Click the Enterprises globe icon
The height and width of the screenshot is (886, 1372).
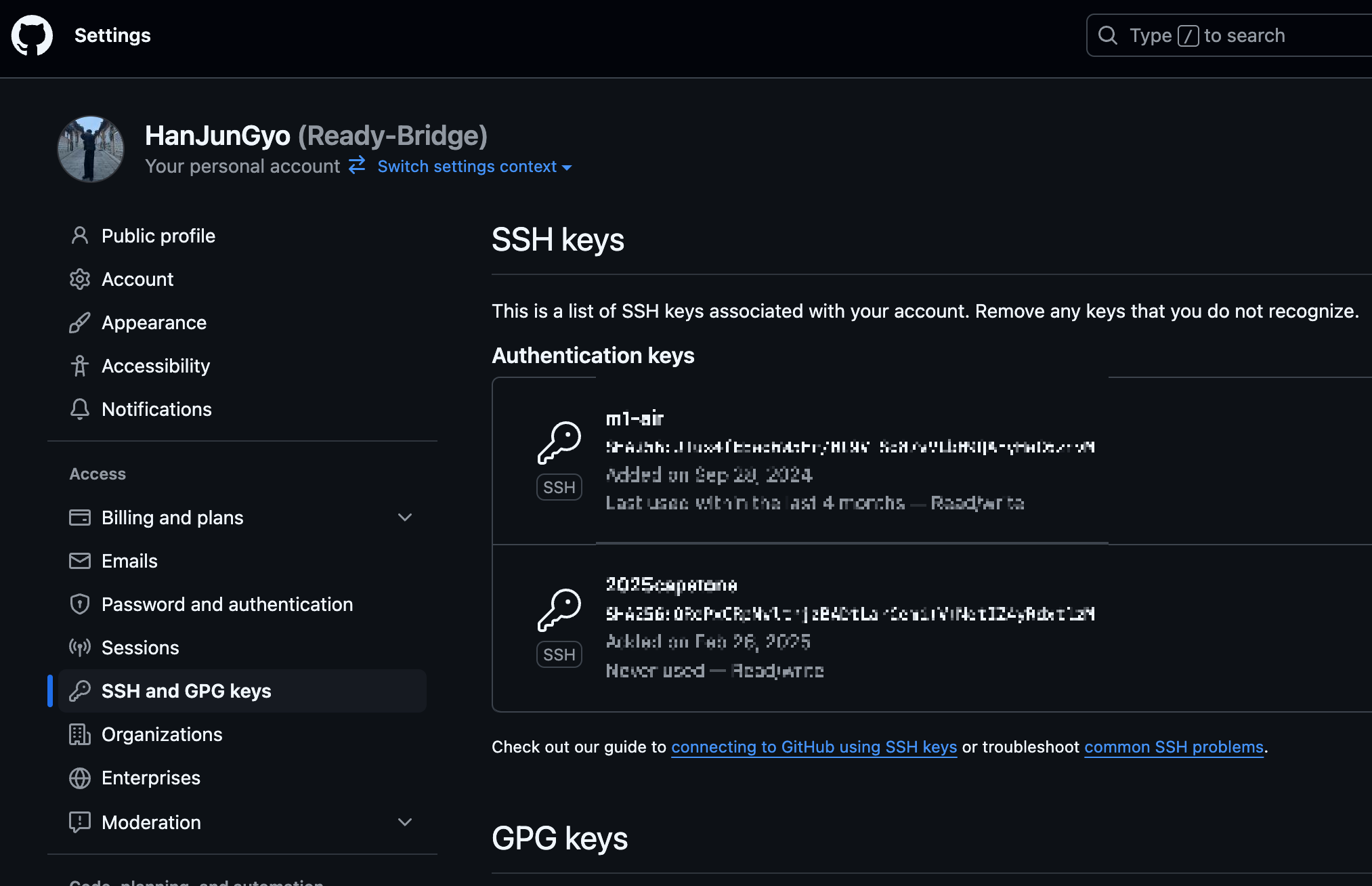(x=80, y=778)
